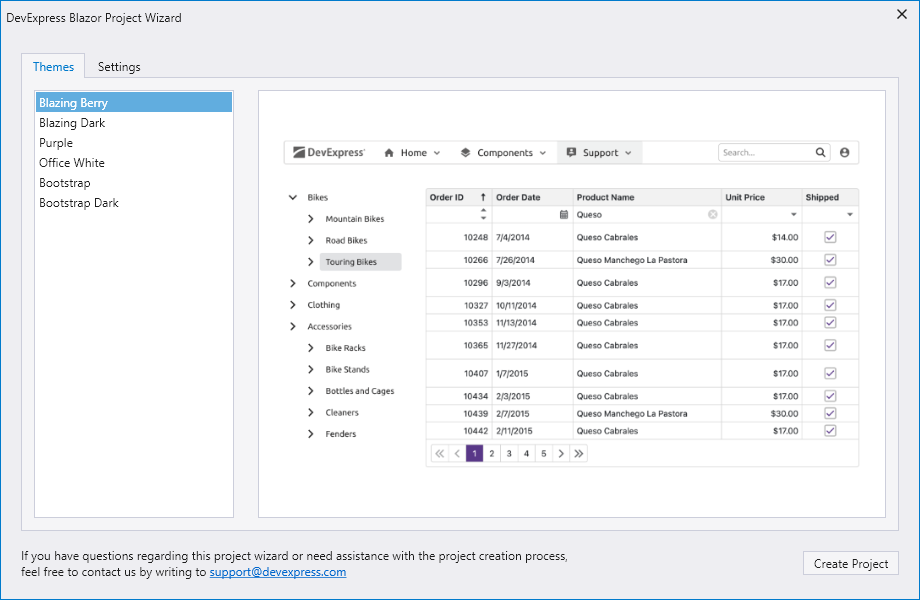This screenshot has width=920, height=600.
Task: Go to the next page arrow
Action: (561, 454)
